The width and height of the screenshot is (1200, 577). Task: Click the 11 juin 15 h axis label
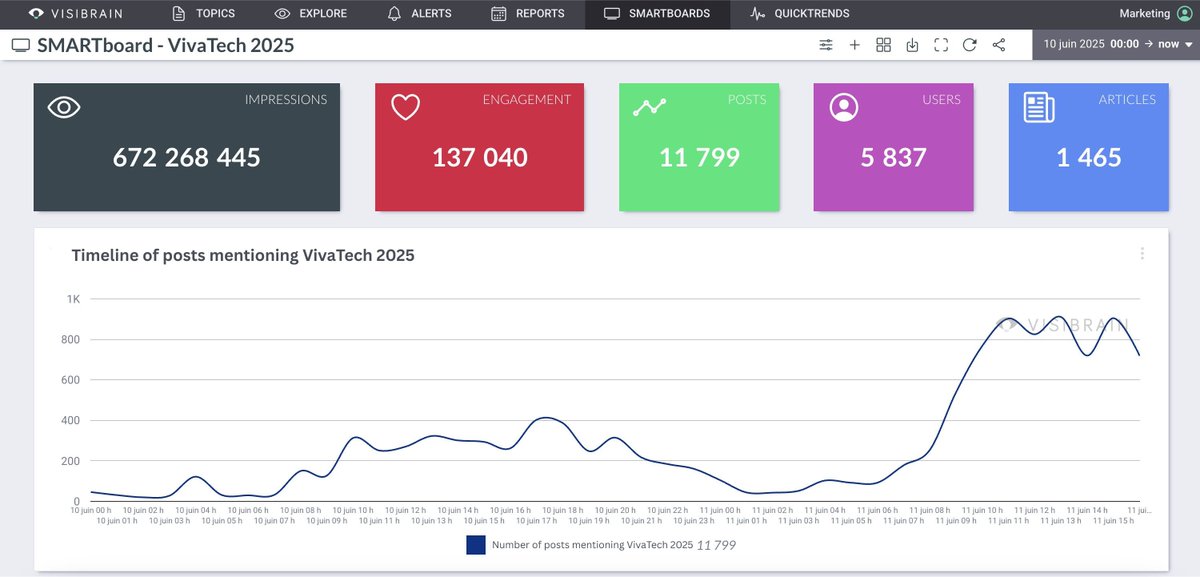click(1113, 520)
